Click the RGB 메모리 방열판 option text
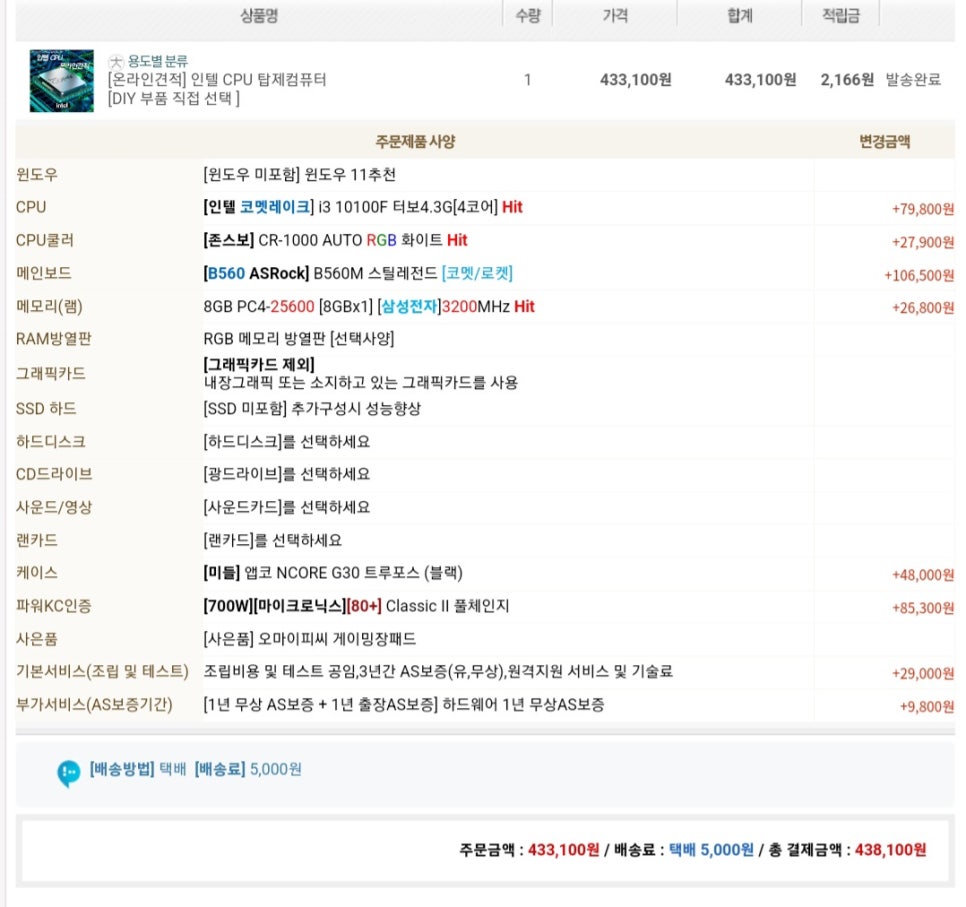 [x=299, y=339]
